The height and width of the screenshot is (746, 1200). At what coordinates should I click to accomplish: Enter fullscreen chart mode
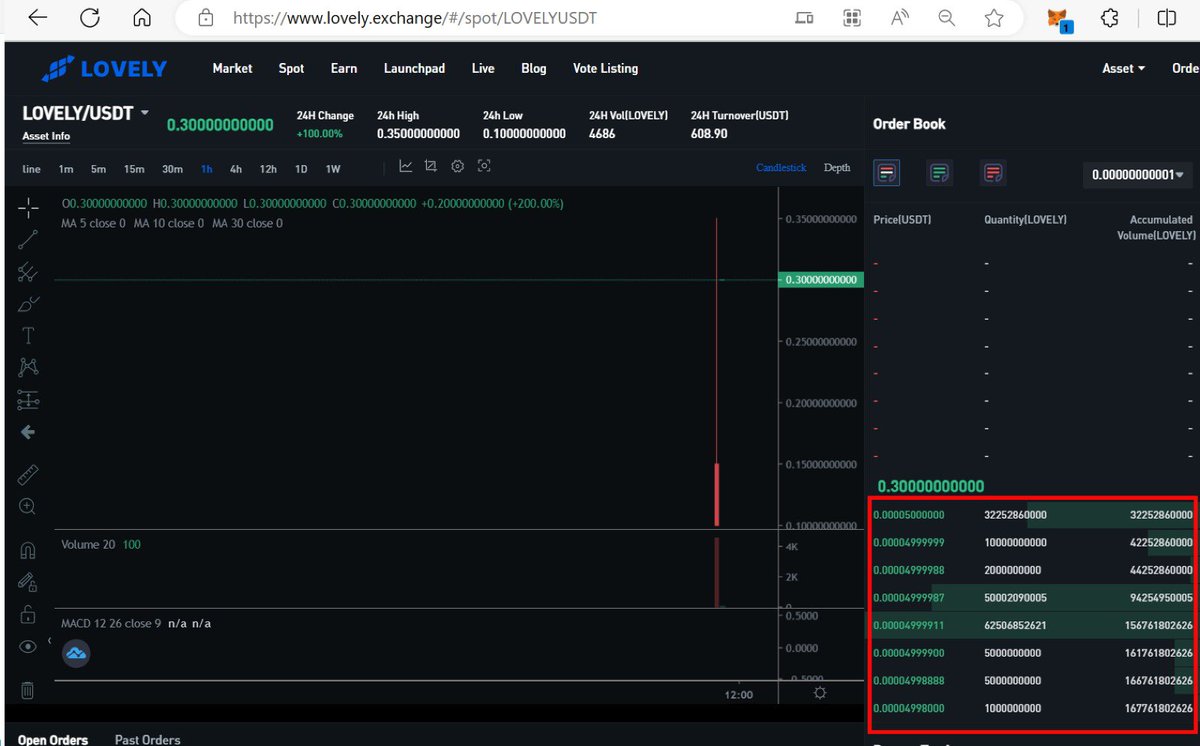pos(484,166)
